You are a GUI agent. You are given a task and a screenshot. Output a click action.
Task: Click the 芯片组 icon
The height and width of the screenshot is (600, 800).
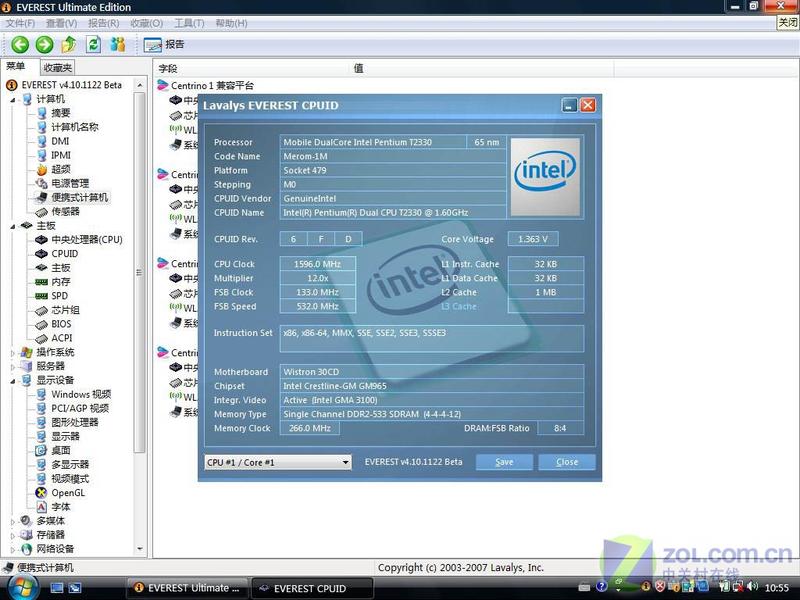coord(42,310)
